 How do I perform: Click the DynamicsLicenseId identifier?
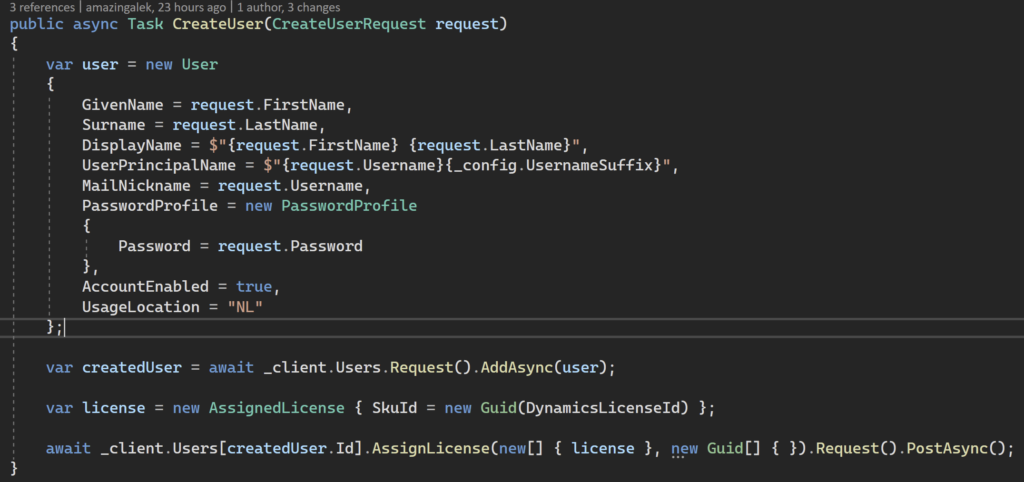click(x=601, y=408)
